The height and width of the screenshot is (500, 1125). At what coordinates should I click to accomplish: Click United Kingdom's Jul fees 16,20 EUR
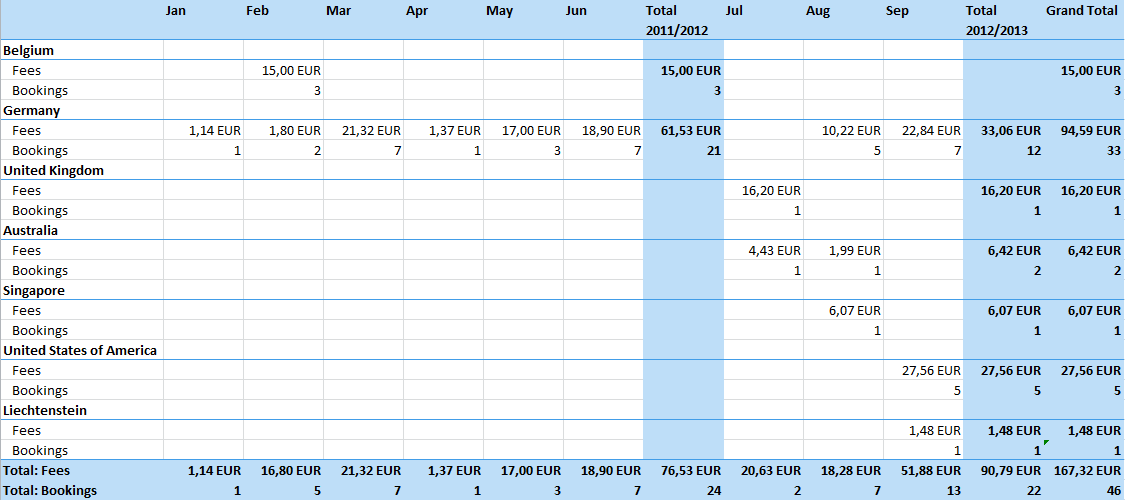[x=771, y=190]
